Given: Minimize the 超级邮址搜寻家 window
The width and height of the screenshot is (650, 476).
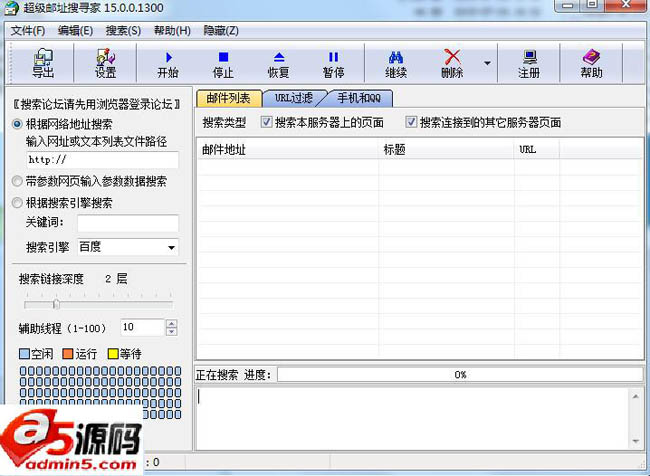Looking at the screenshot, I should click(x=568, y=5).
